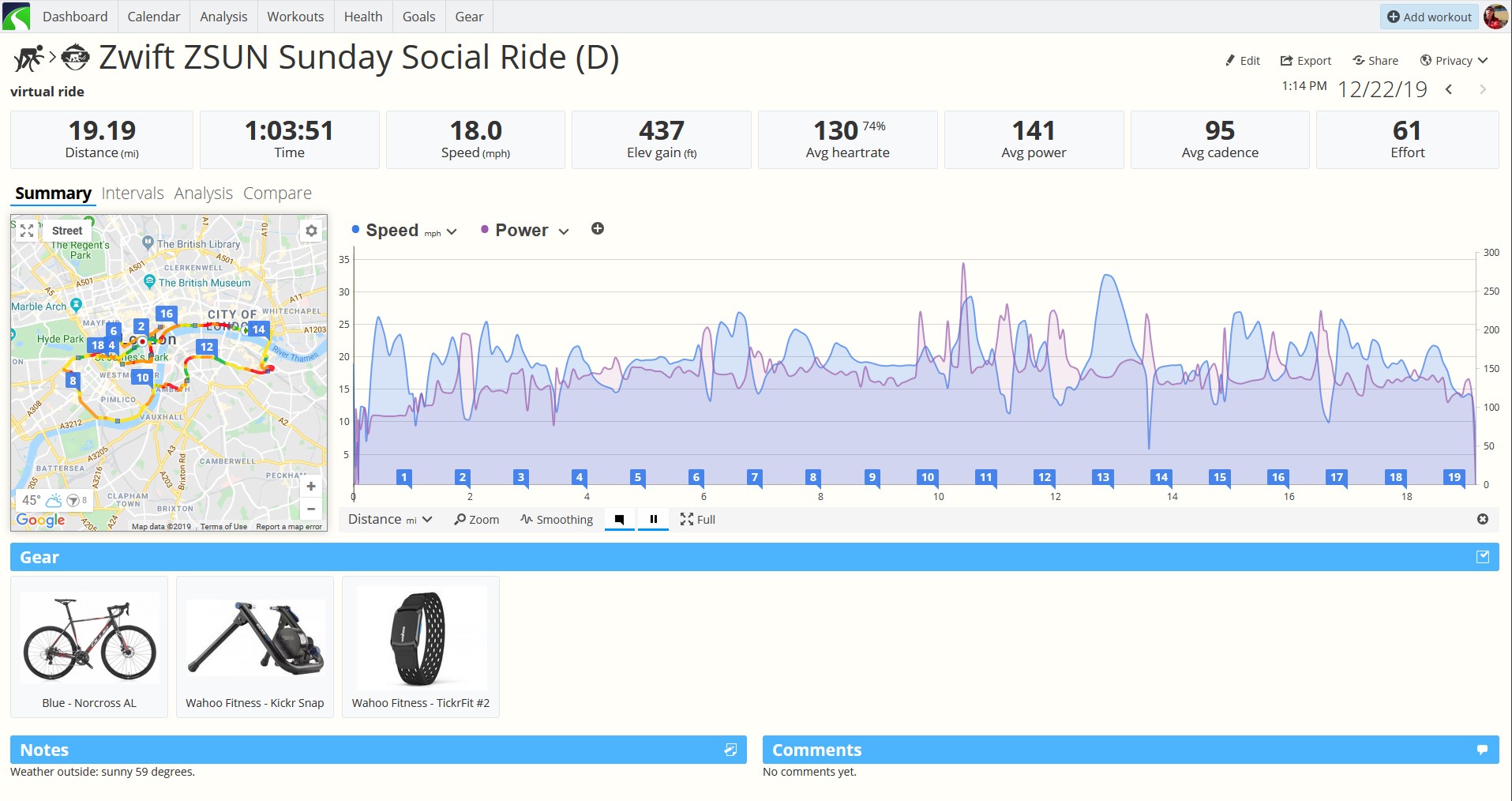Open the Privacy dropdown menu
Image resolution: width=1512 pixels, height=801 pixels.
click(x=1454, y=61)
